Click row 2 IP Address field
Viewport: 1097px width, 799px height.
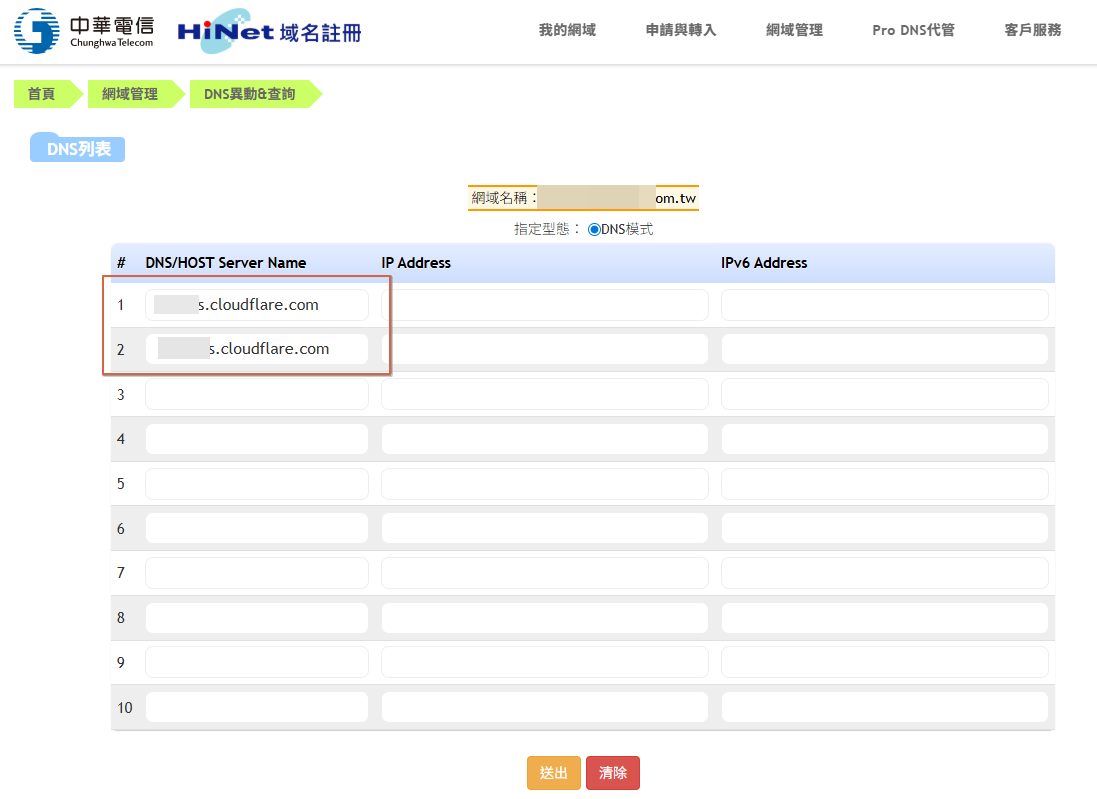coord(544,349)
